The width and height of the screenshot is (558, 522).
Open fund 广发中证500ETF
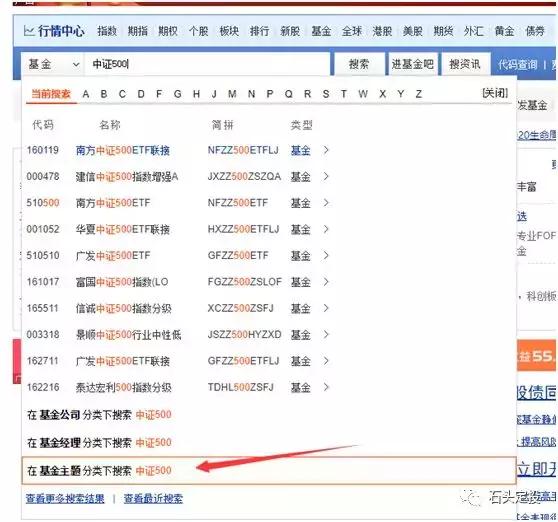click(x=113, y=256)
